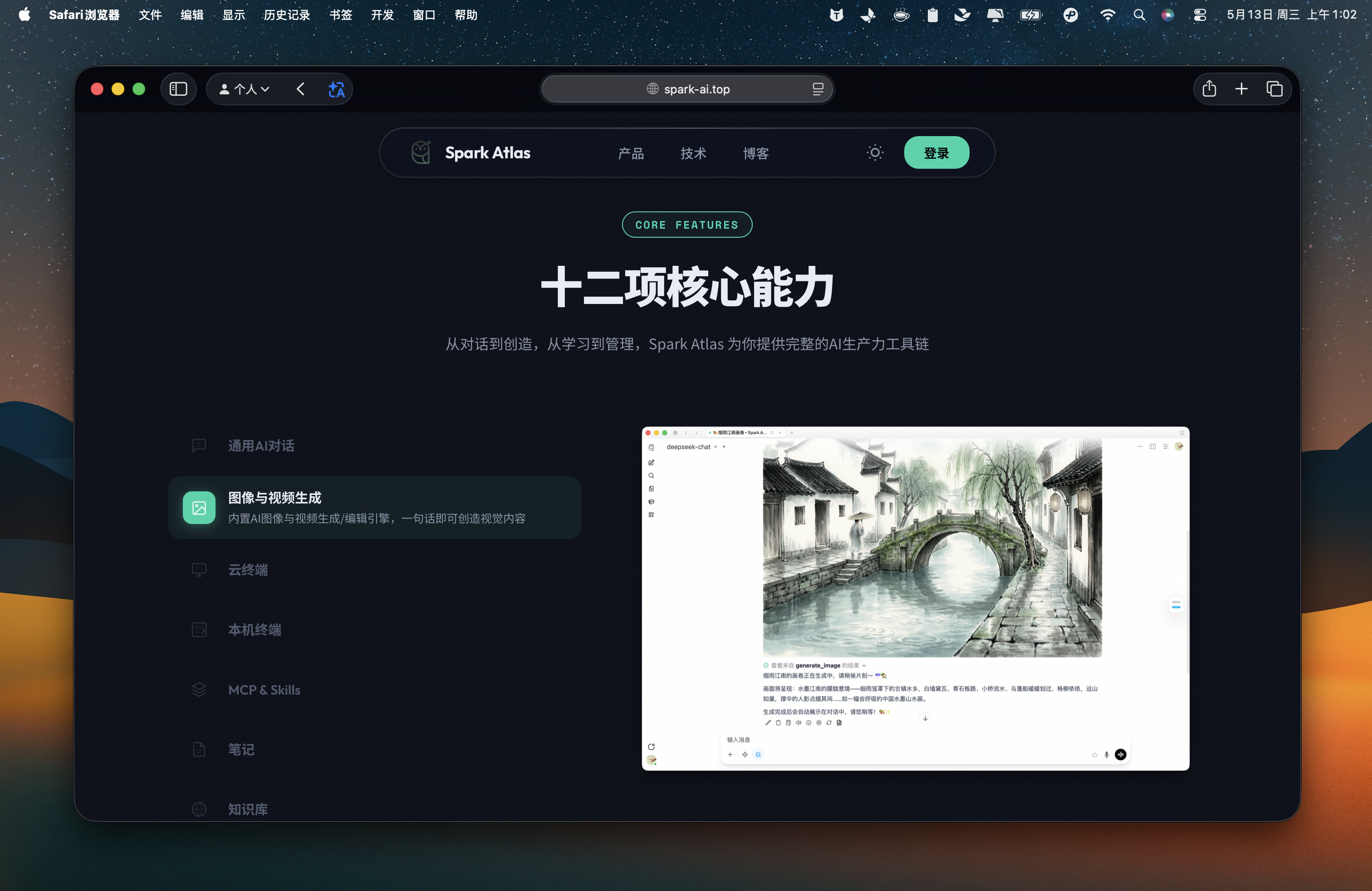Viewport: 1372px width, 891px height.
Task: Click the menu bar date and time
Action: 1291,15
